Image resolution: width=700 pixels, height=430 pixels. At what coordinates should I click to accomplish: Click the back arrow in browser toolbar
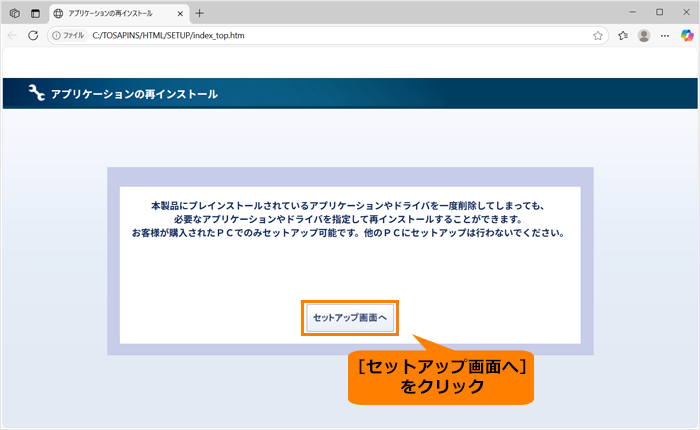[x=12, y=35]
